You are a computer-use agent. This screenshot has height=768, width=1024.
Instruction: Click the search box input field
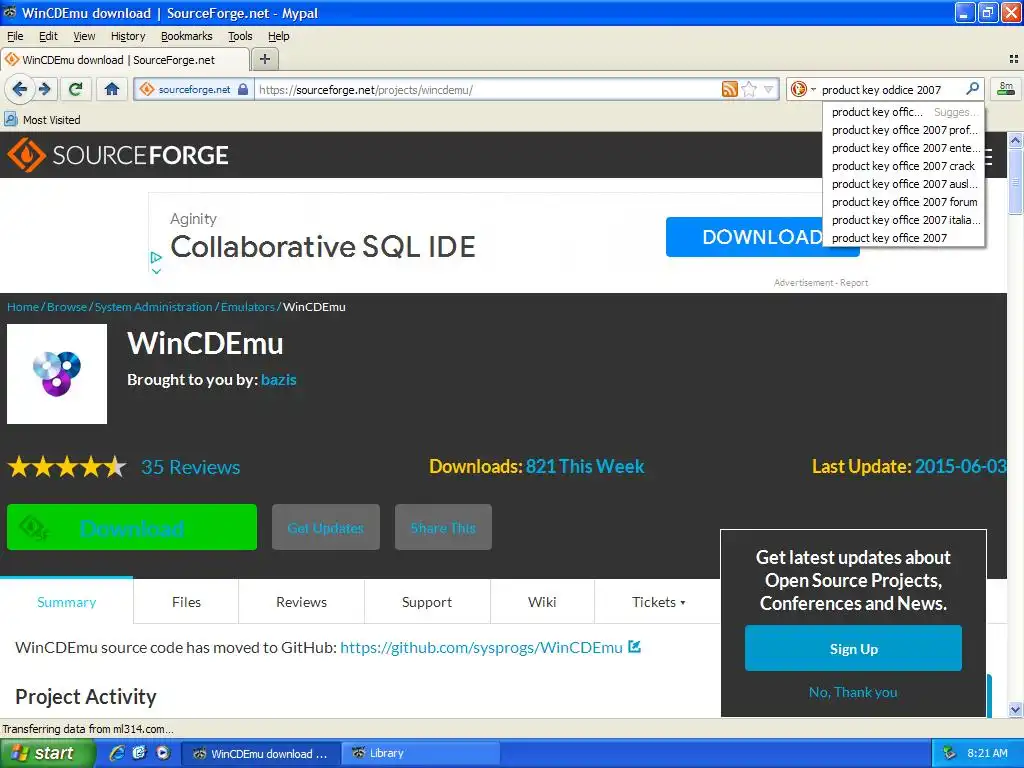pyautogui.click(x=891, y=89)
